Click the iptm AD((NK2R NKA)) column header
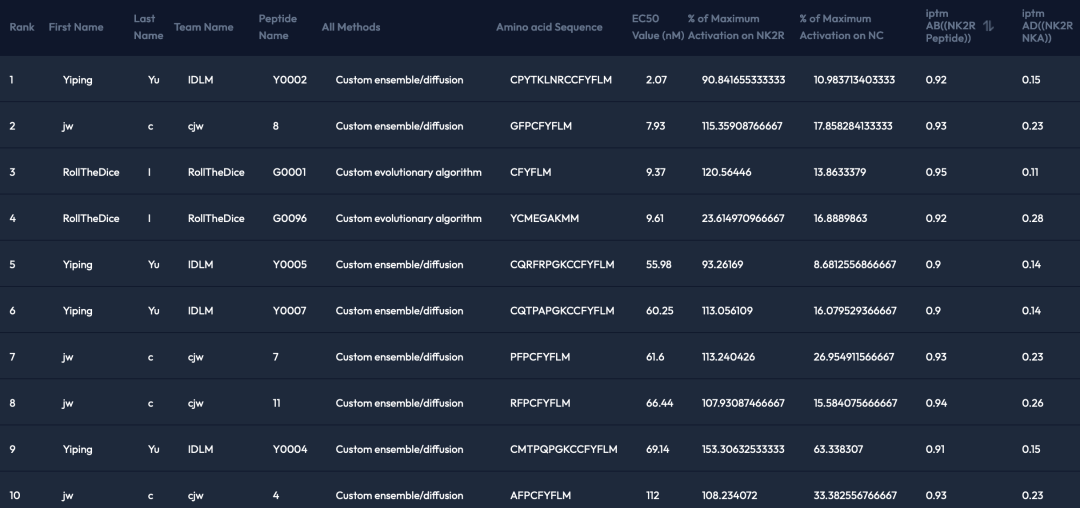The width and height of the screenshot is (1080, 508). tap(1044, 27)
